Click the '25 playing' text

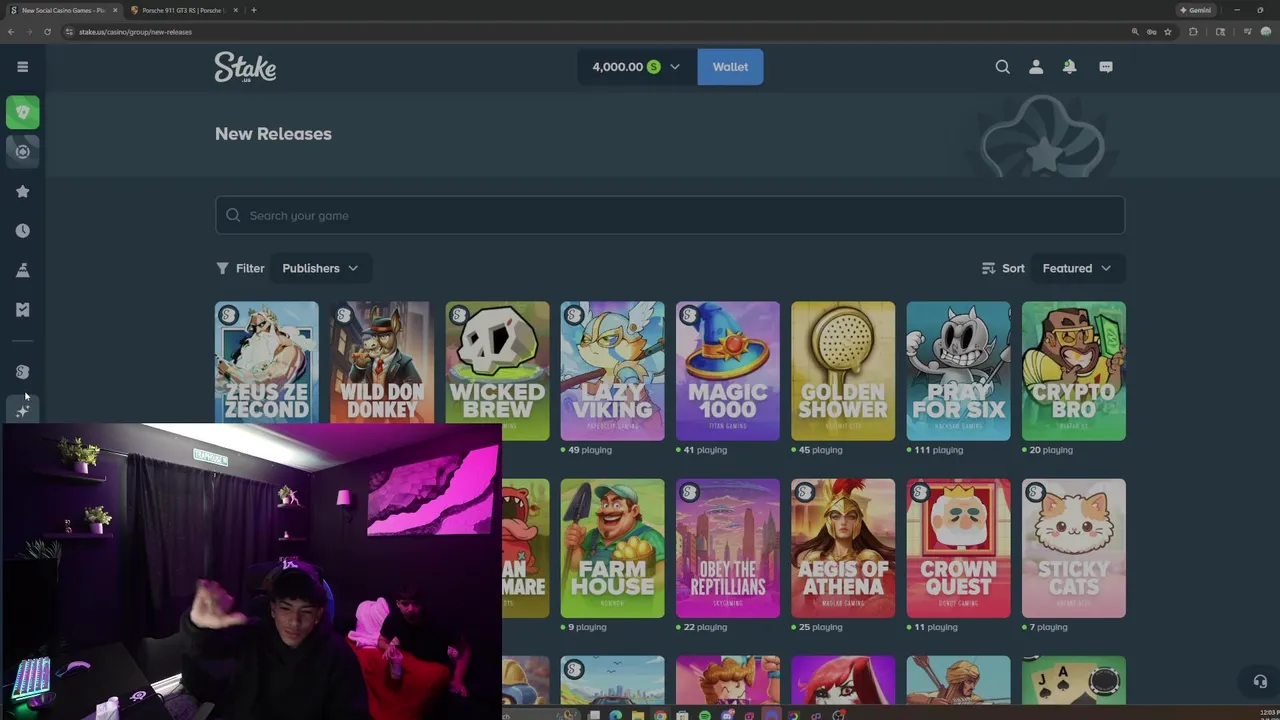coord(820,627)
